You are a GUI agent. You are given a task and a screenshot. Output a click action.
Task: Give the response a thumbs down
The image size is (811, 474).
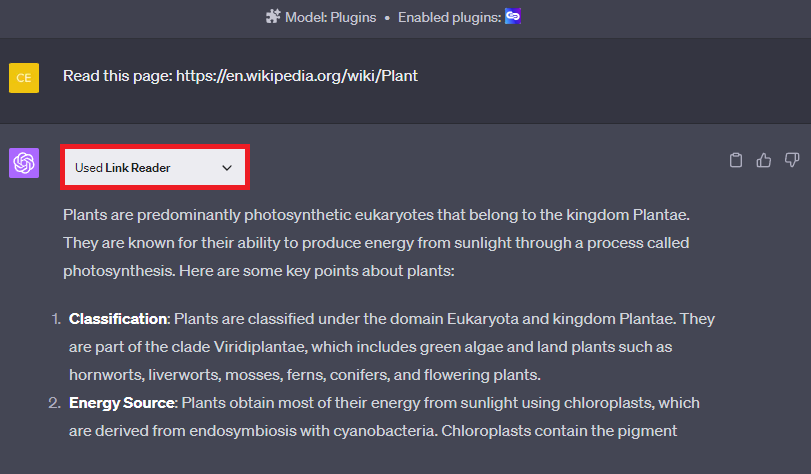[792, 160]
